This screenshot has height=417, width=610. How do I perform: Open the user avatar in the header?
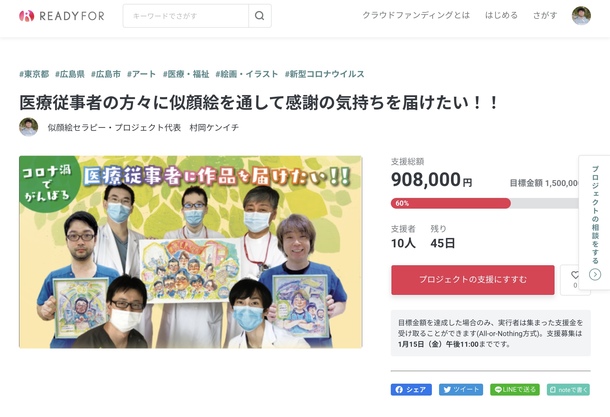[581, 16]
